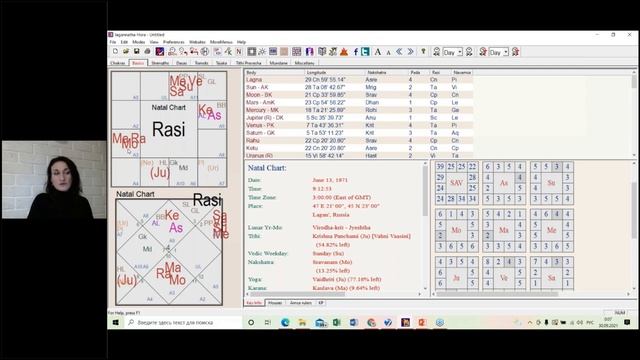Viewport: 640px width, 360px height.
Task: Click the New chart icon
Action: (116, 51)
